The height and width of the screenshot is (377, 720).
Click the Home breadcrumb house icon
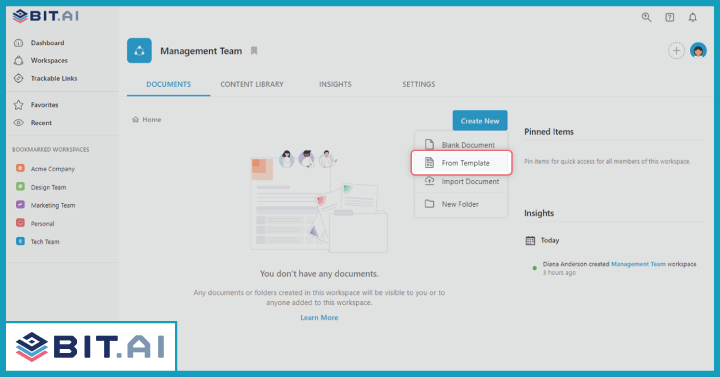[x=135, y=119]
